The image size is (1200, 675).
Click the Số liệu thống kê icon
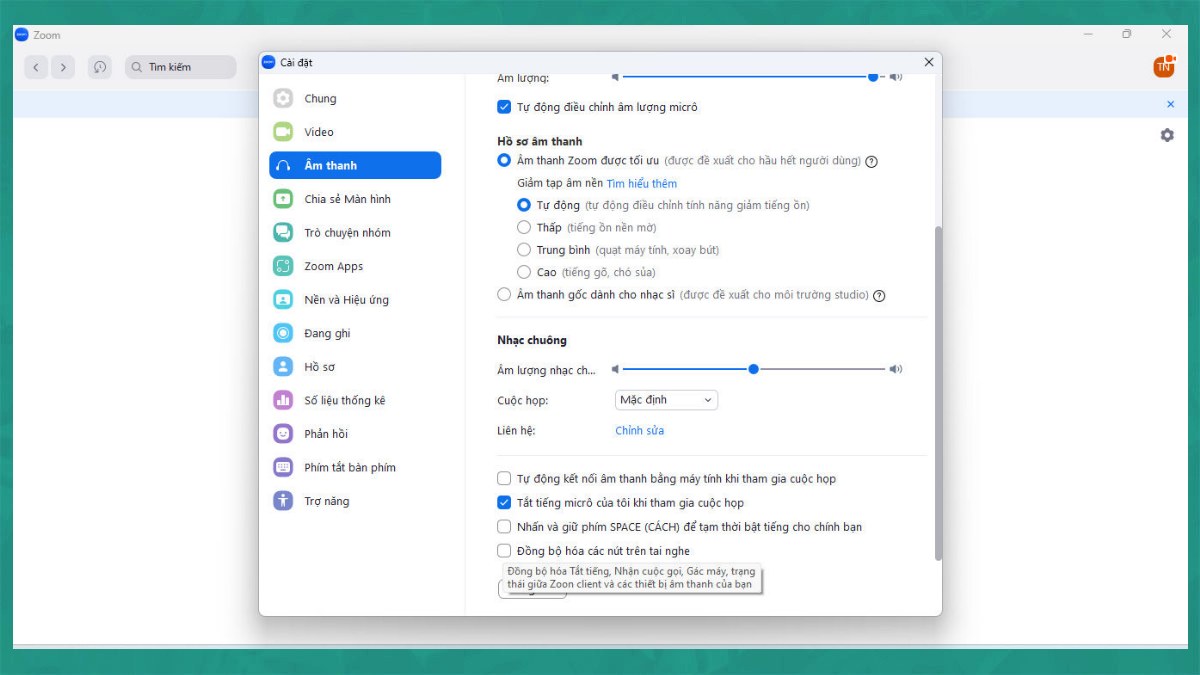pos(283,400)
